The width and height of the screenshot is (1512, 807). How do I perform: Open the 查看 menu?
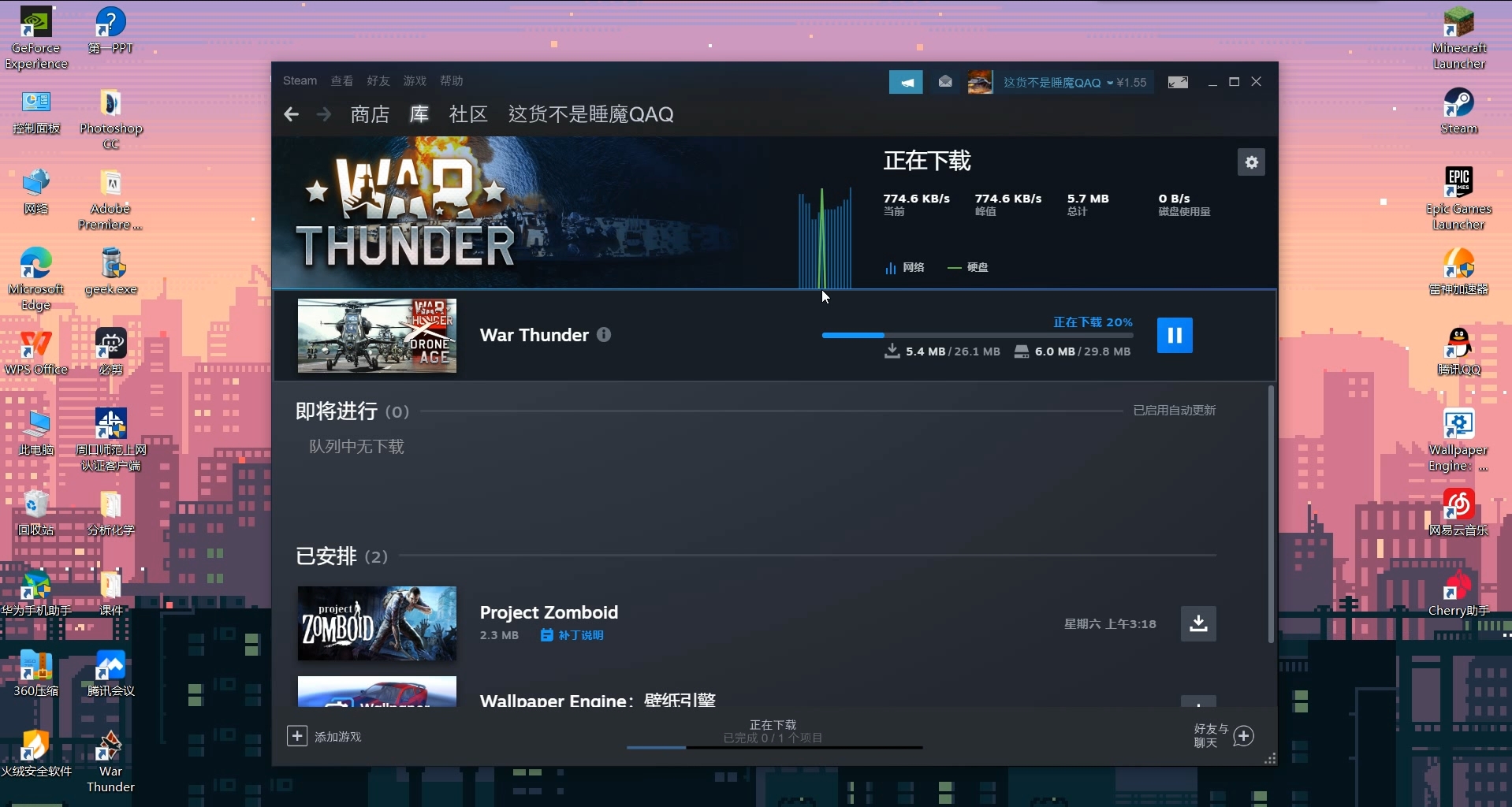tap(341, 81)
